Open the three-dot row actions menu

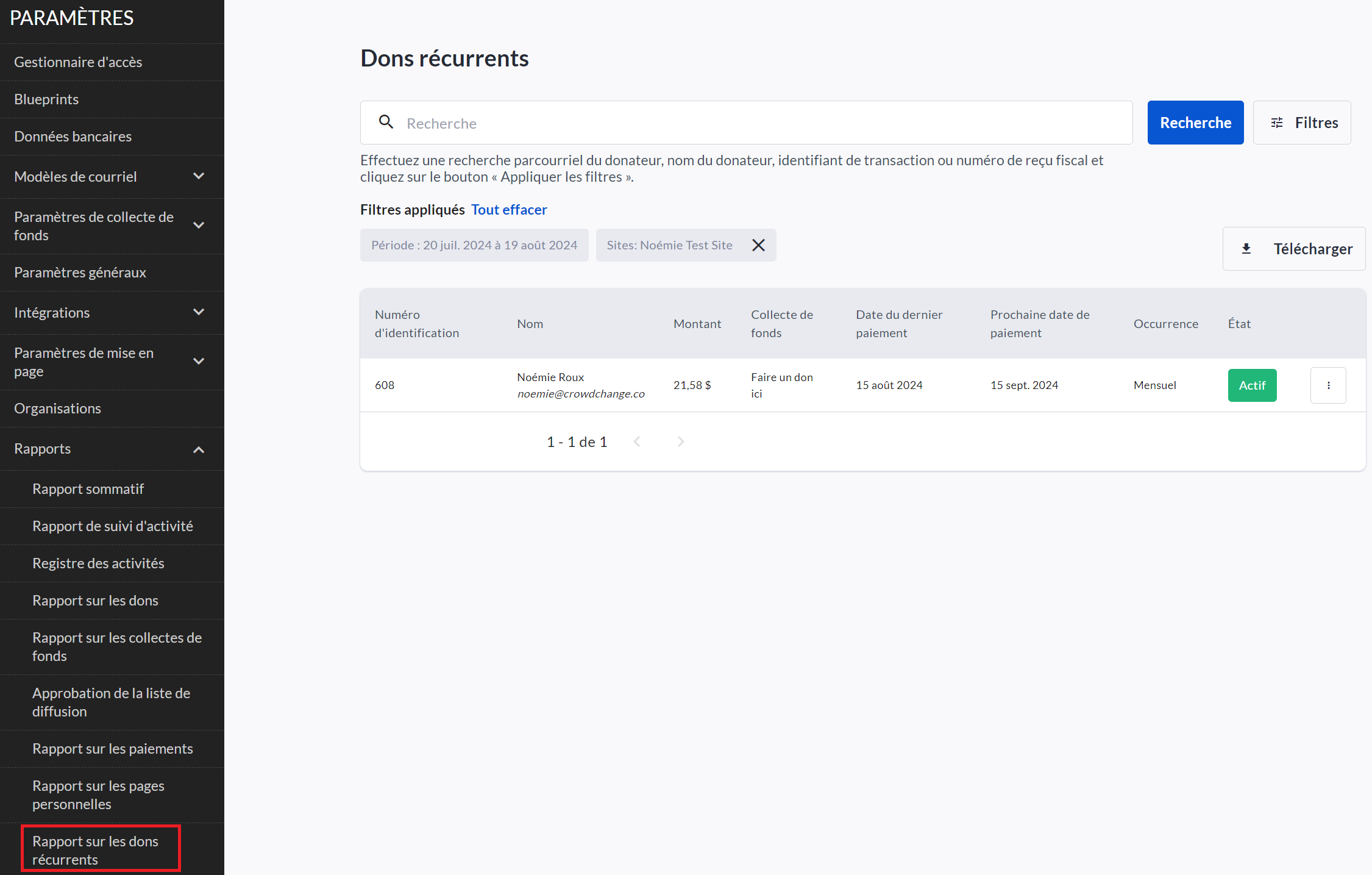coord(1328,385)
